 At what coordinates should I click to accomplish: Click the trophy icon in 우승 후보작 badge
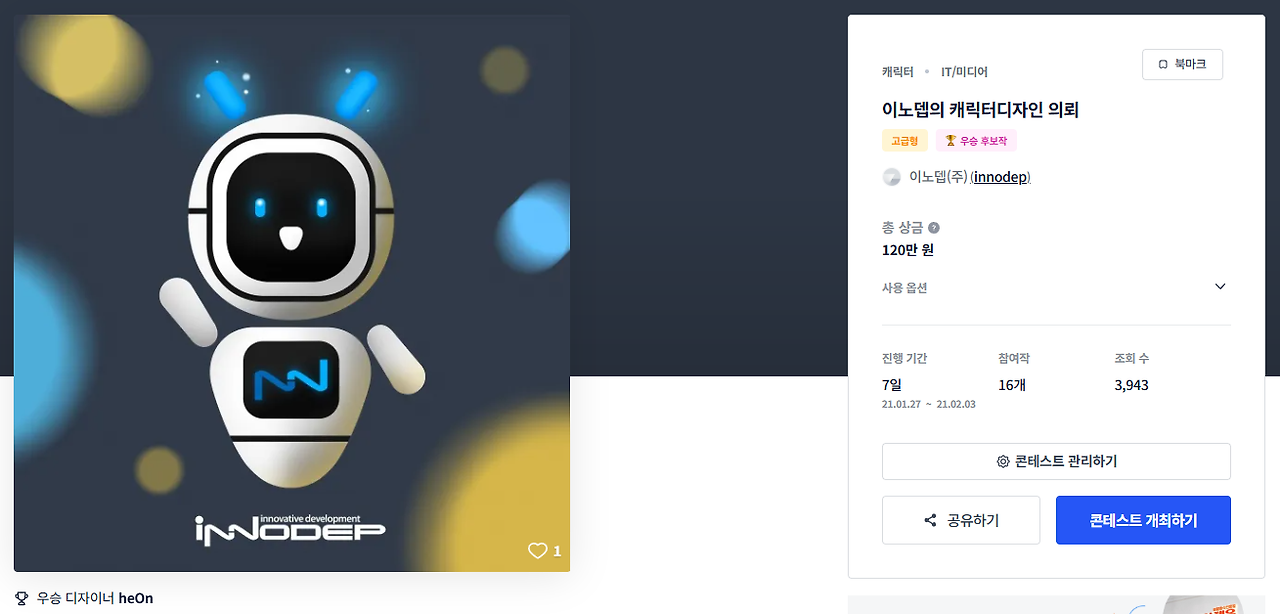point(950,141)
